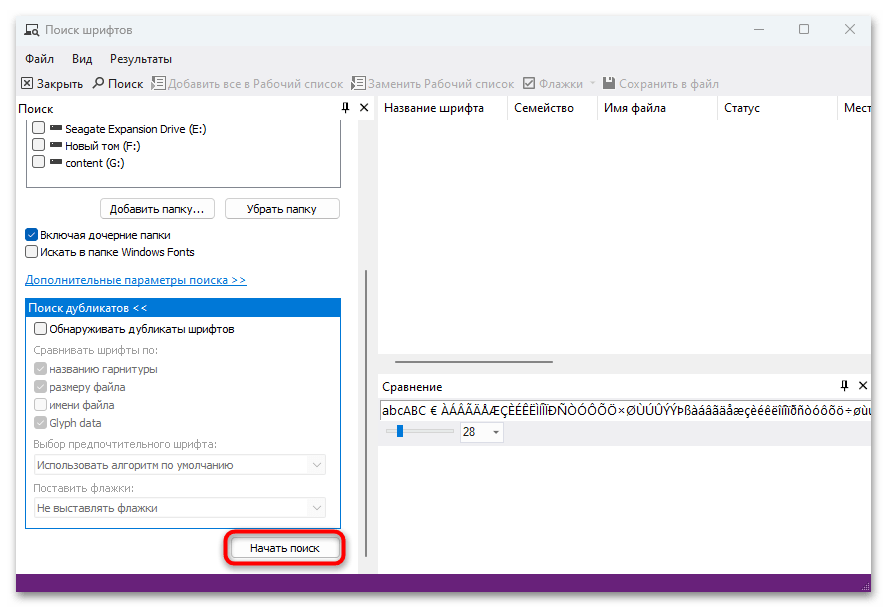The width and height of the screenshot is (887, 608).
Task: Click the 'Дополнительные параметры поиска' link
Action: [x=136, y=280]
